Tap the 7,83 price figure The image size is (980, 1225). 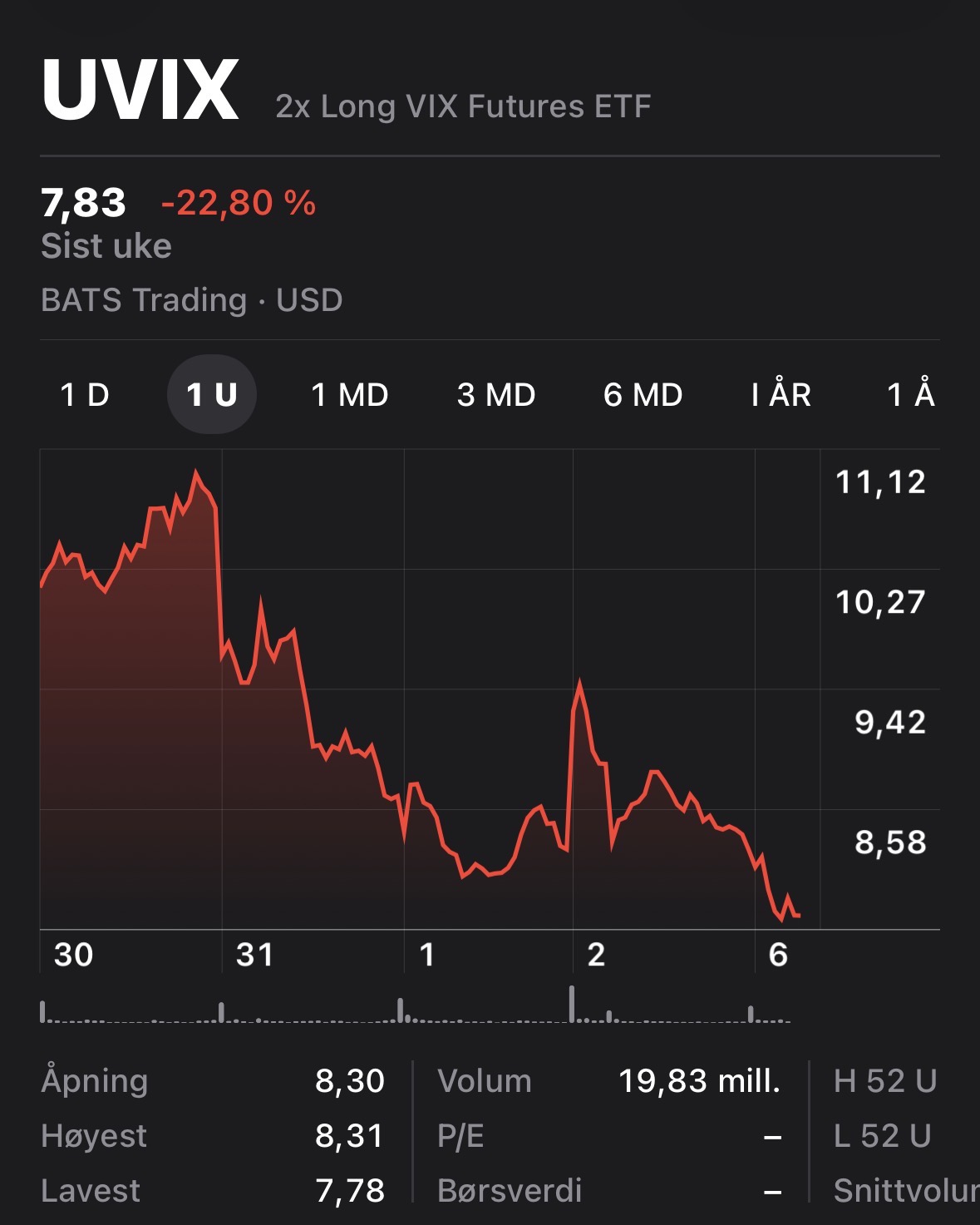(x=83, y=203)
